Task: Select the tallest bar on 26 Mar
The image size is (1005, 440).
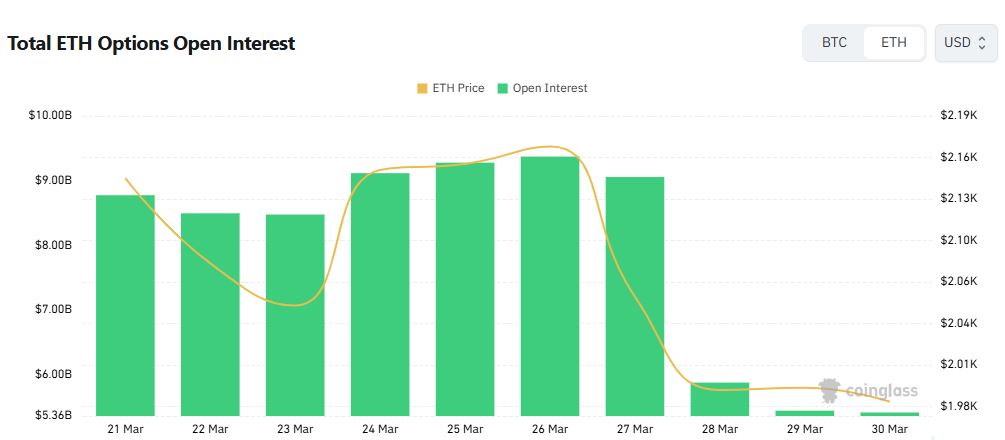Action: click(x=550, y=286)
